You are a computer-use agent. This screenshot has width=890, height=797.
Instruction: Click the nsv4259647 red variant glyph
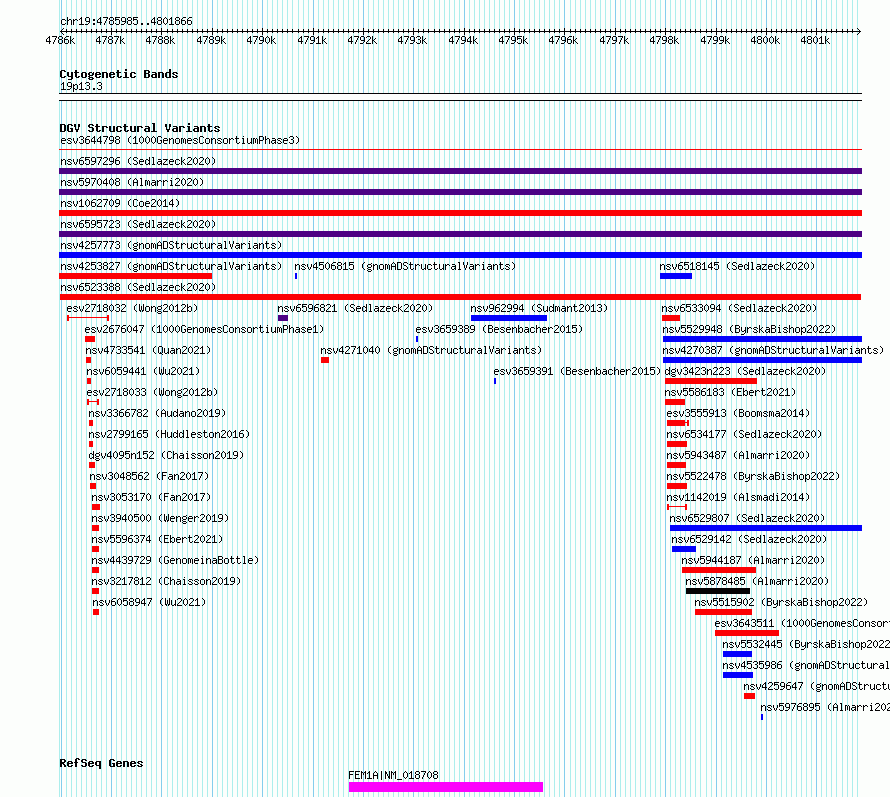(x=749, y=696)
